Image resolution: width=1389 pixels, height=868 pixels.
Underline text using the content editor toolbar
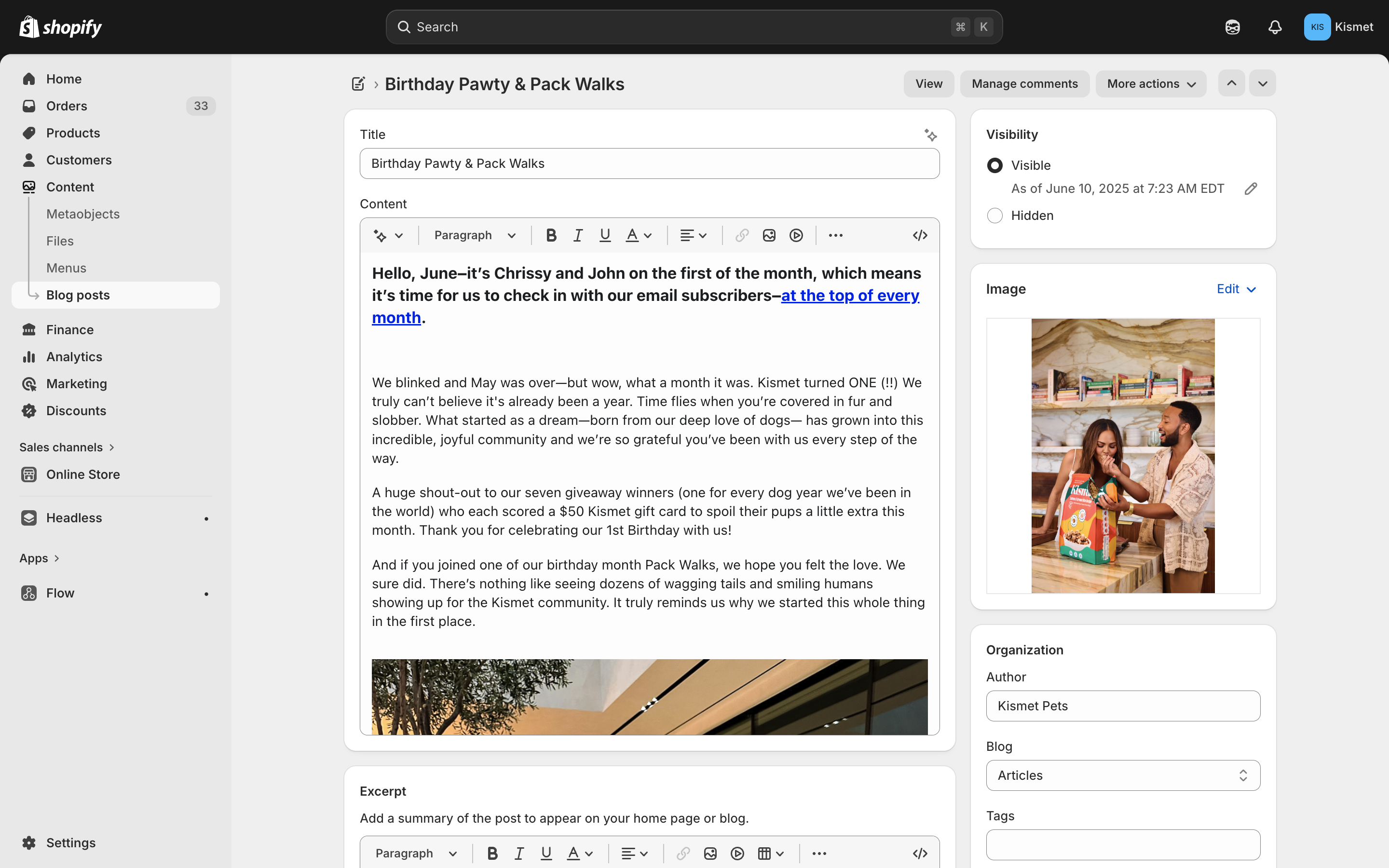point(604,235)
